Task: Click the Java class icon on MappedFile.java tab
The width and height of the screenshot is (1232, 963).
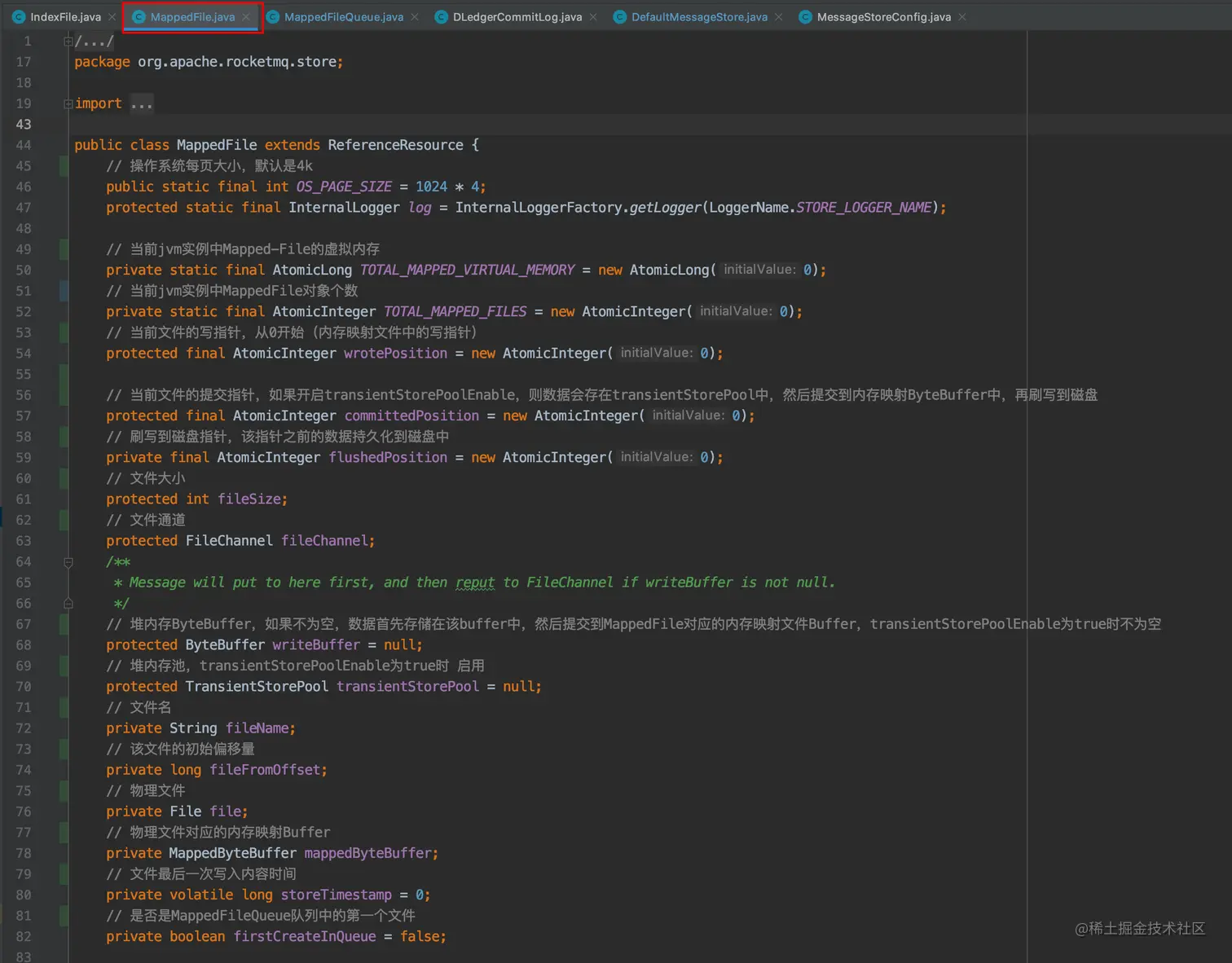Action: pyautogui.click(x=140, y=16)
